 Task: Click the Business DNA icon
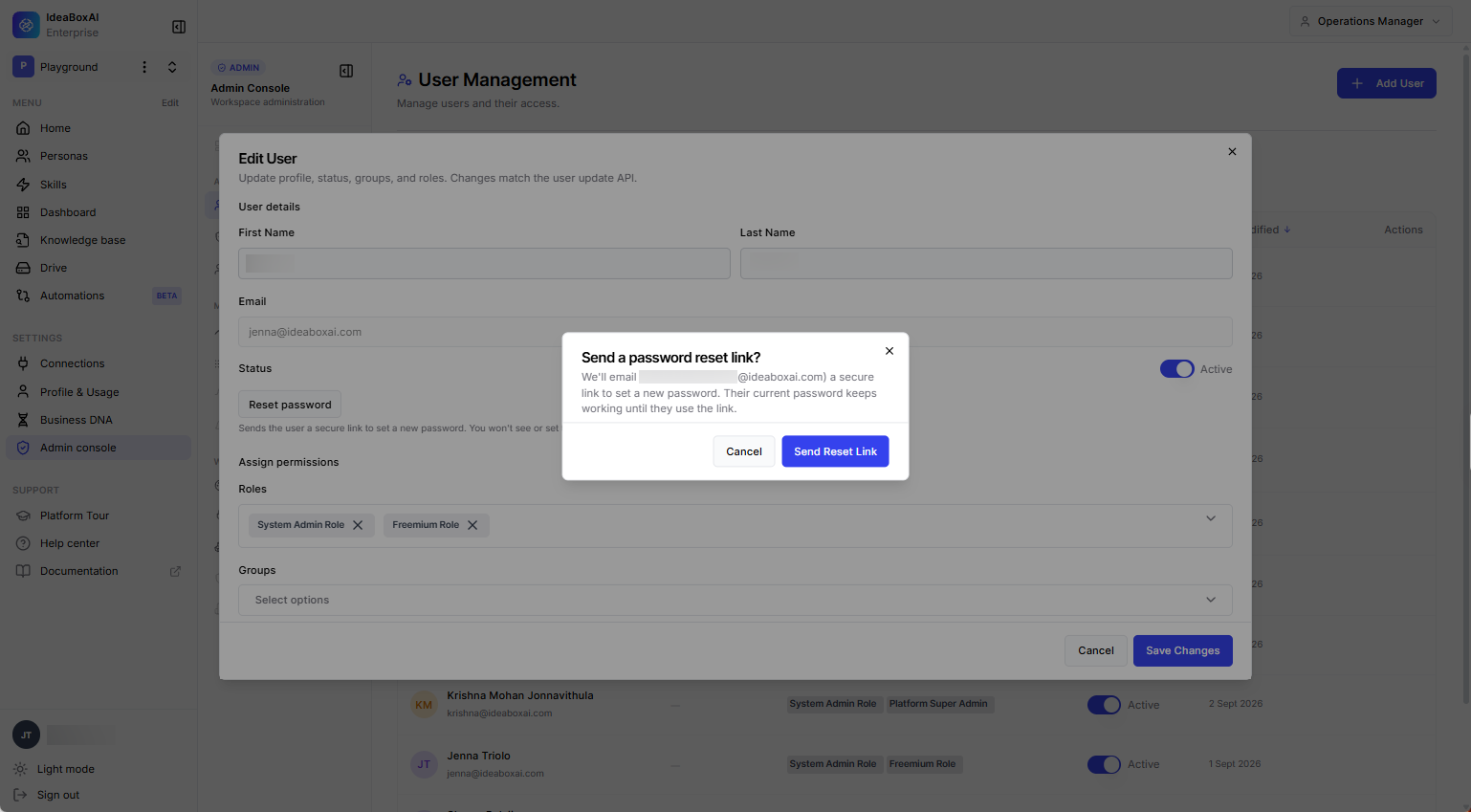pos(23,420)
